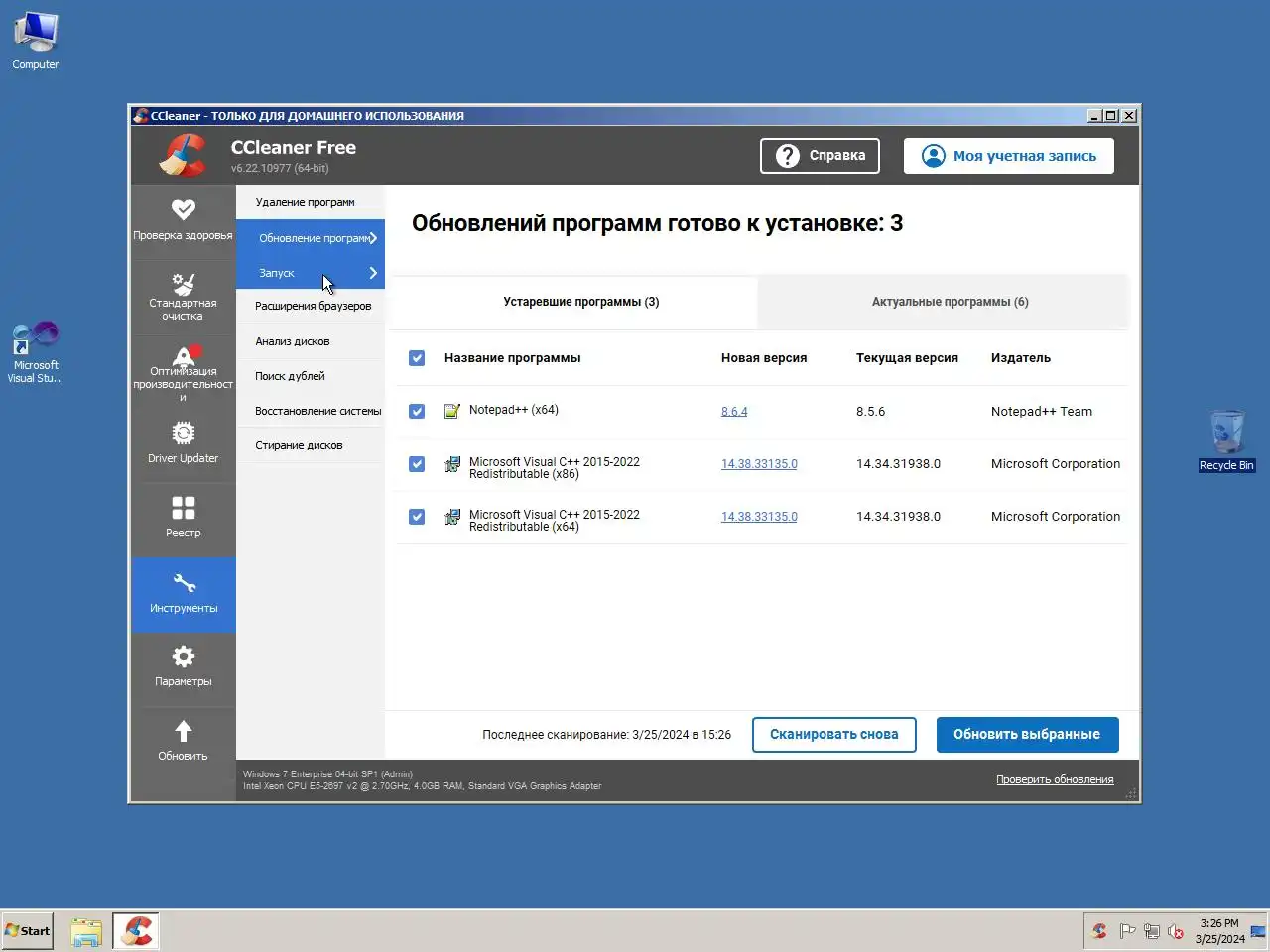Open the Восстановление системы tool
Viewport: 1270px width, 952px height.
pyautogui.click(x=311, y=411)
